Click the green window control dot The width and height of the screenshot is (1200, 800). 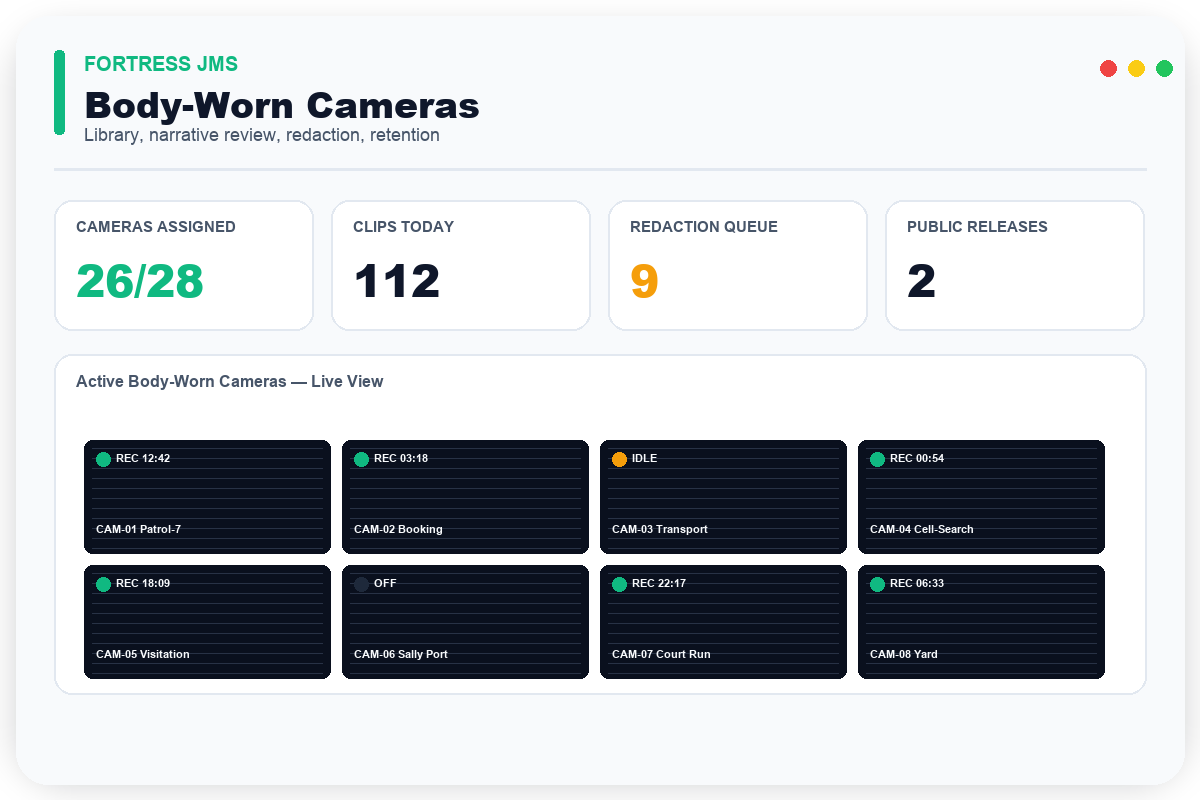click(x=1164, y=68)
